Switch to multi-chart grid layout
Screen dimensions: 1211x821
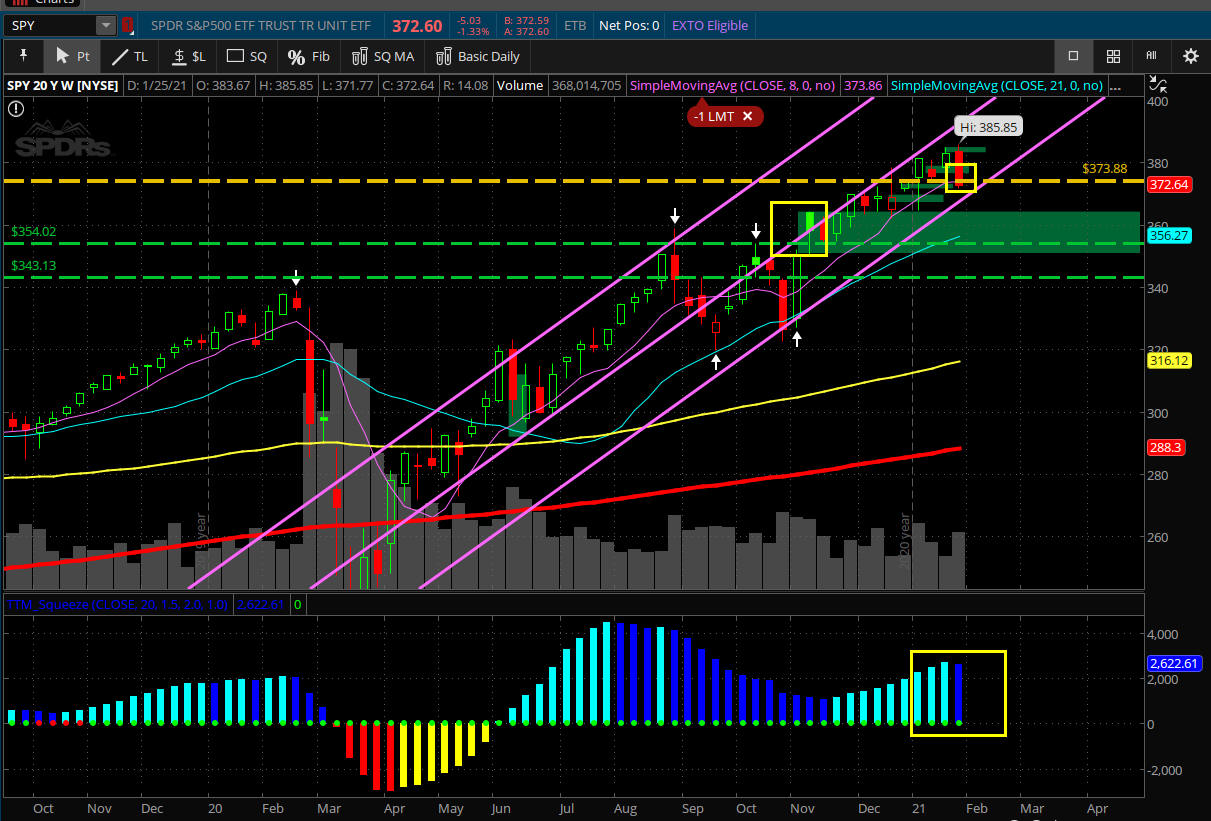point(1113,56)
